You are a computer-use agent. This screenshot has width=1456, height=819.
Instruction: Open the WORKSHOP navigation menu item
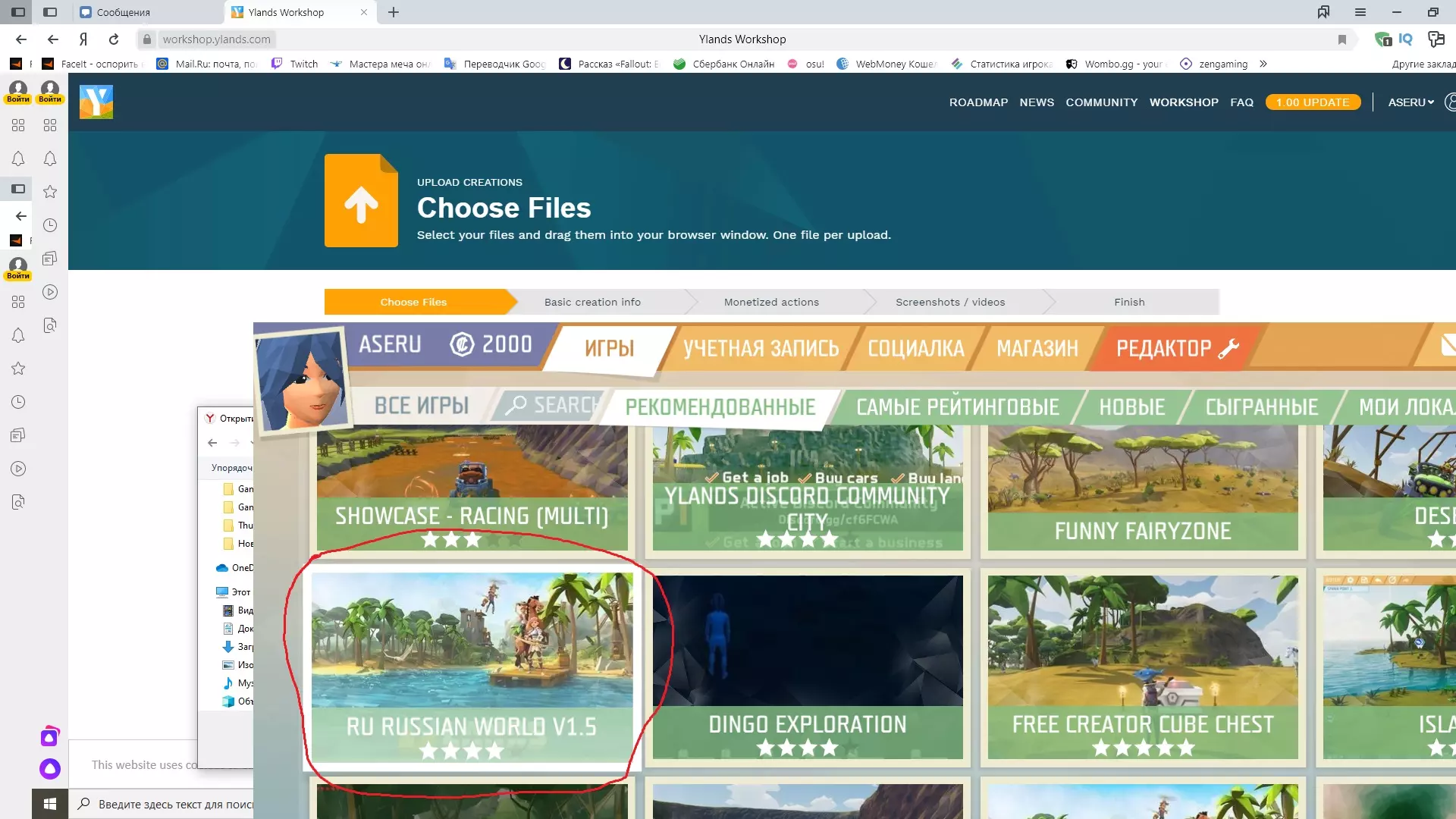click(1183, 102)
